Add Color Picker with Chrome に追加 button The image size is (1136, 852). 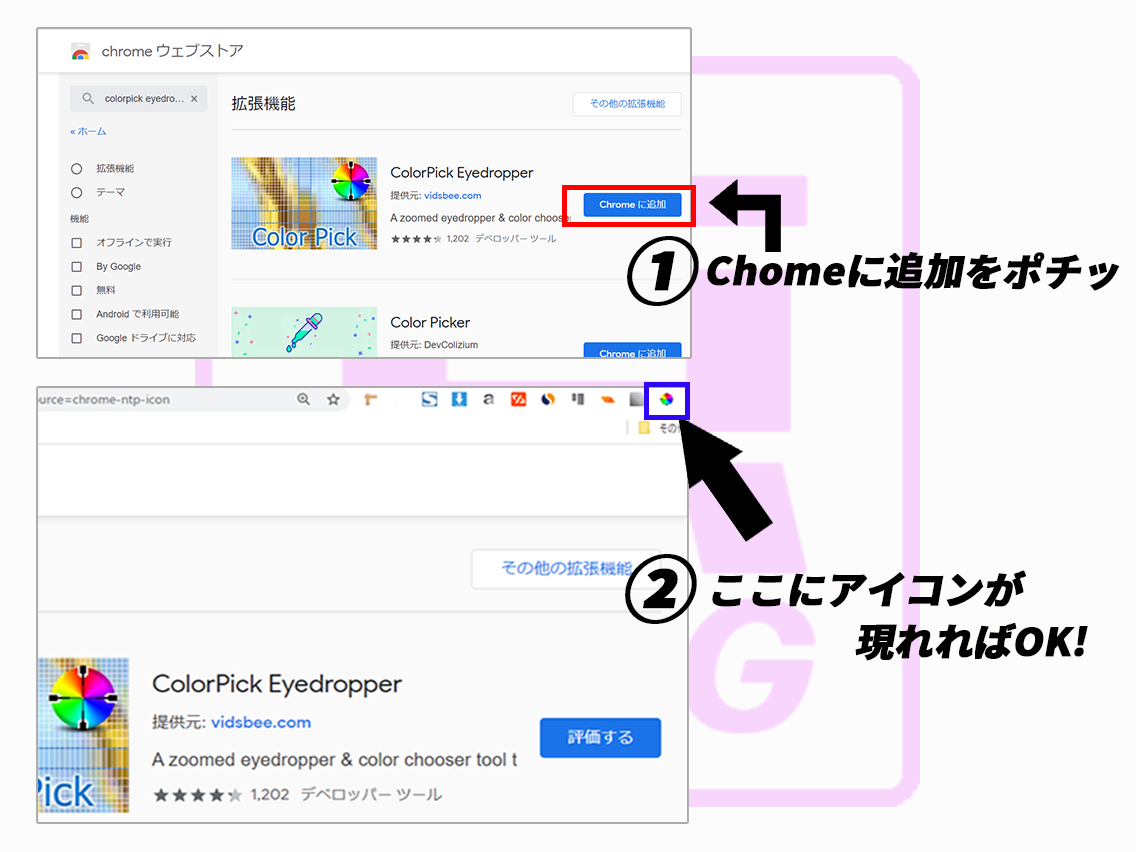tap(632, 350)
